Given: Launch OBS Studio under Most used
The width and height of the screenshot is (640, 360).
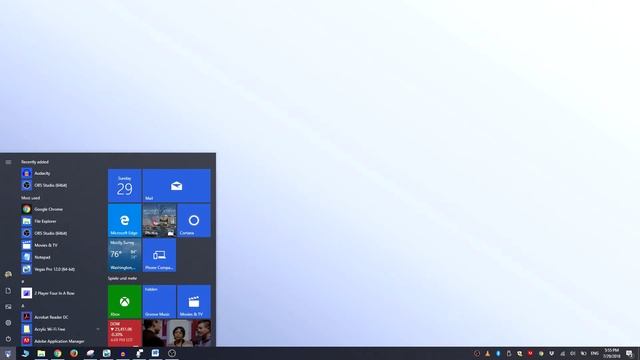Looking at the screenshot, I should click(61, 233).
